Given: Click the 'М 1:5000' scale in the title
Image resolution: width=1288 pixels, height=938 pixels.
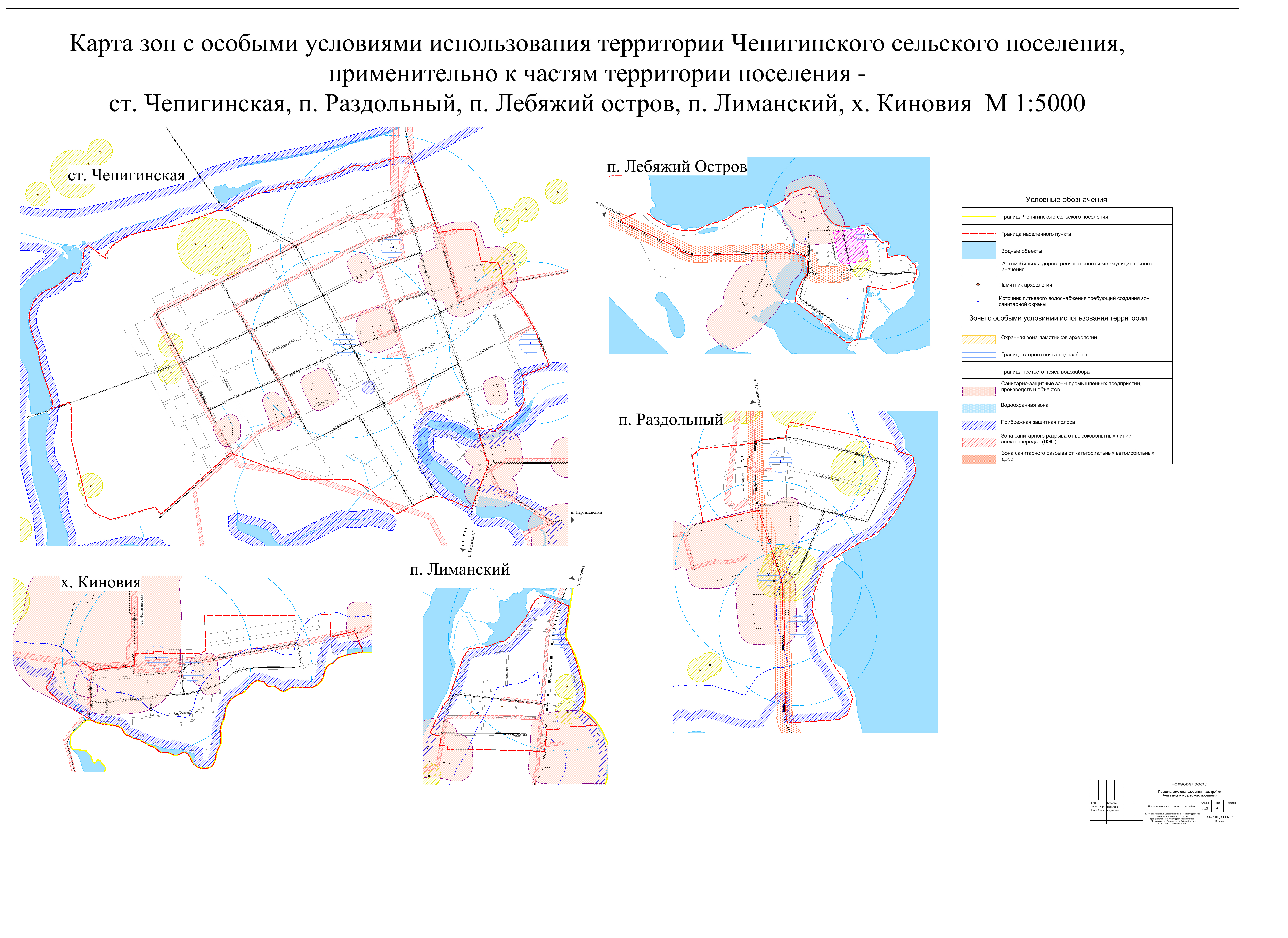Looking at the screenshot, I should pyautogui.click(x=1035, y=103).
